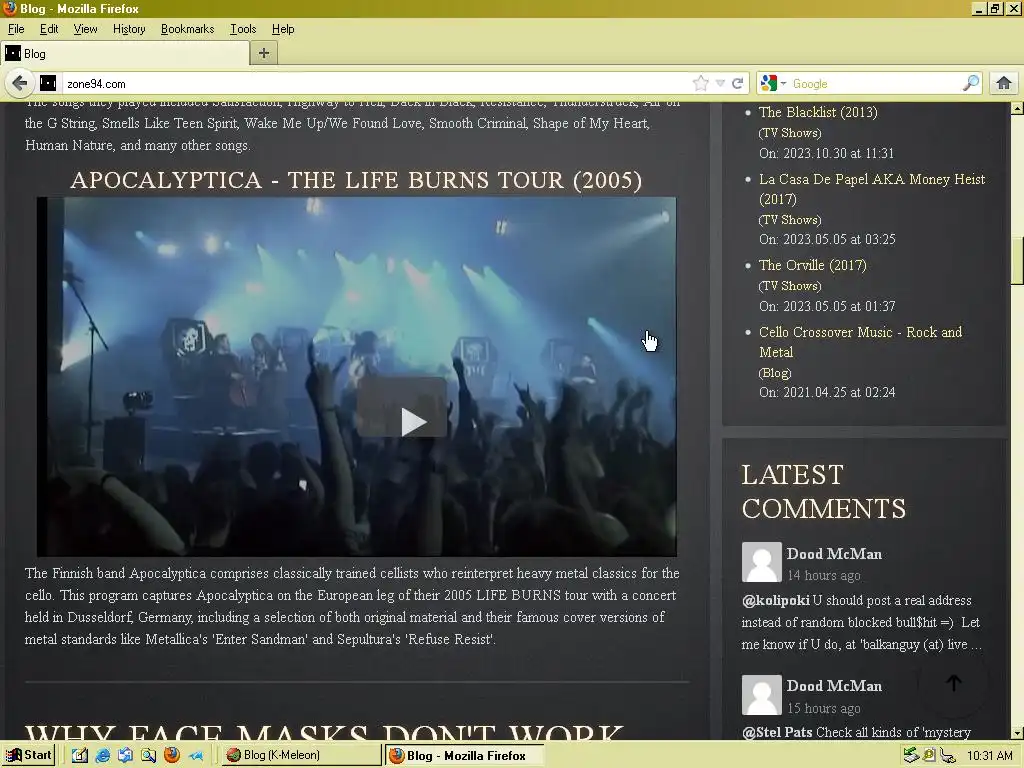Click the 10:31 AM taskbar clock

(989, 756)
